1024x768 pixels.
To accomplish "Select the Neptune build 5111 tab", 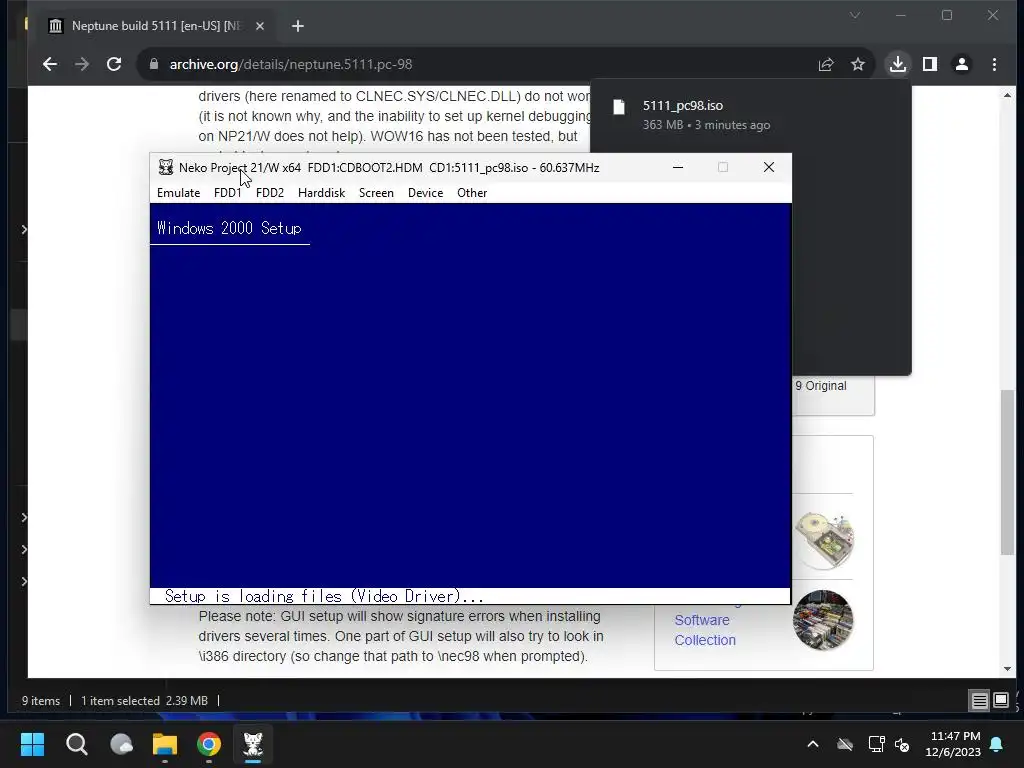I will [155, 26].
